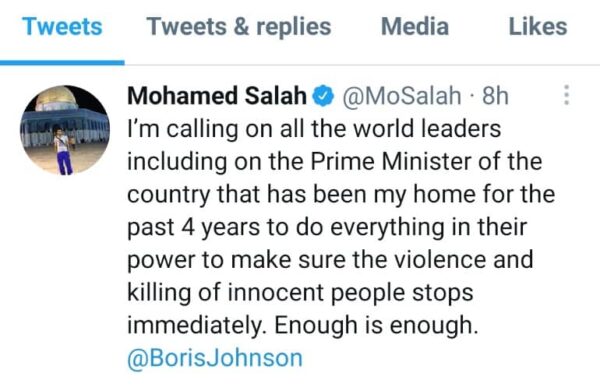Click the @MoSalah handle
The height and width of the screenshot is (387, 600).
tap(401, 96)
